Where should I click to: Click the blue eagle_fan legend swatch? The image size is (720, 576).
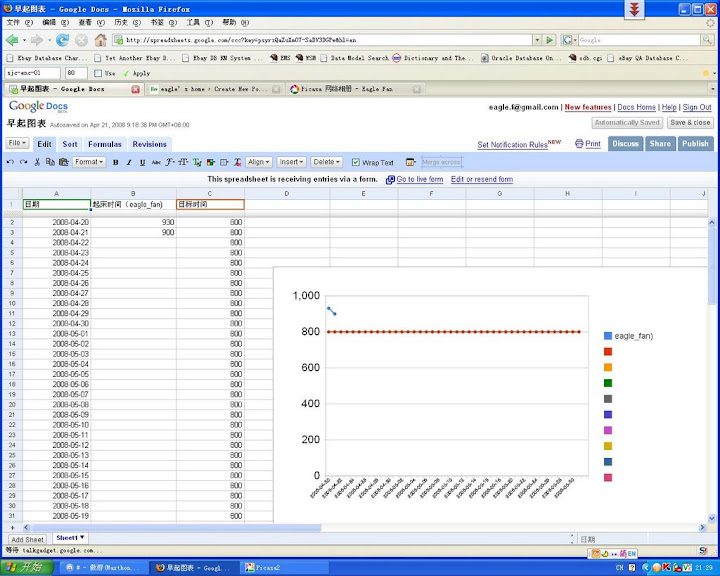pyautogui.click(x=608, y=336)
